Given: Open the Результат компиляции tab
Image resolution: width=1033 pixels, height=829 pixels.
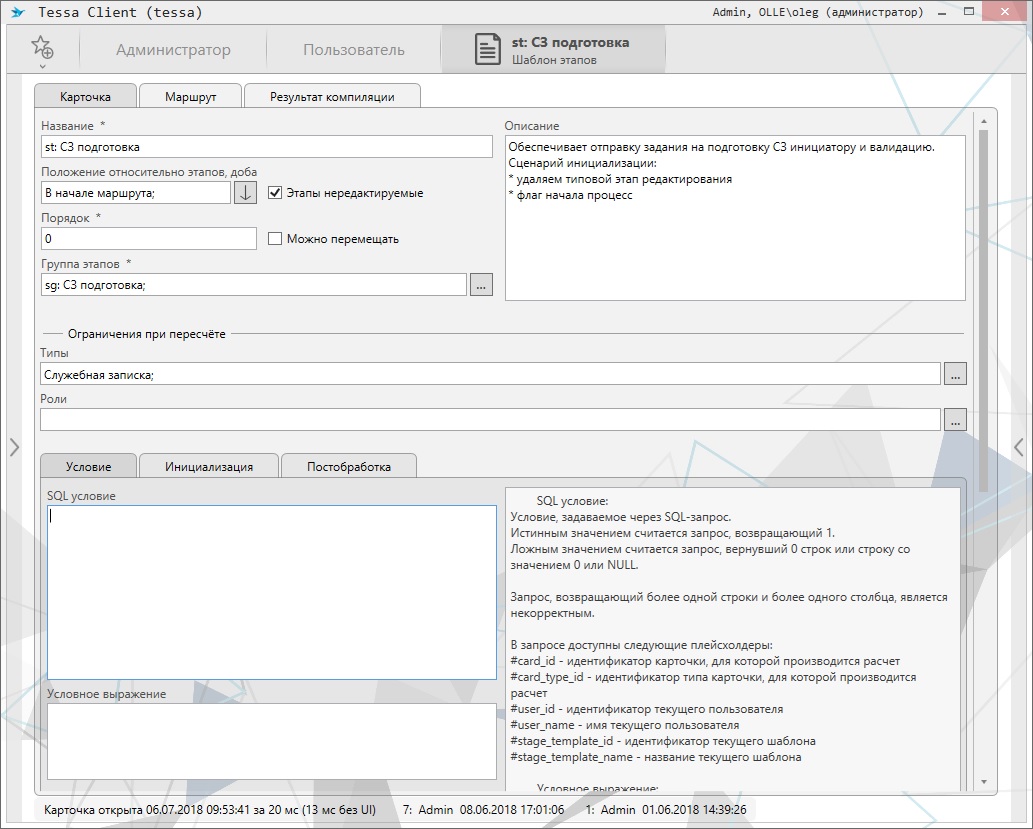Looking at the screenshot, I should 332,97.
